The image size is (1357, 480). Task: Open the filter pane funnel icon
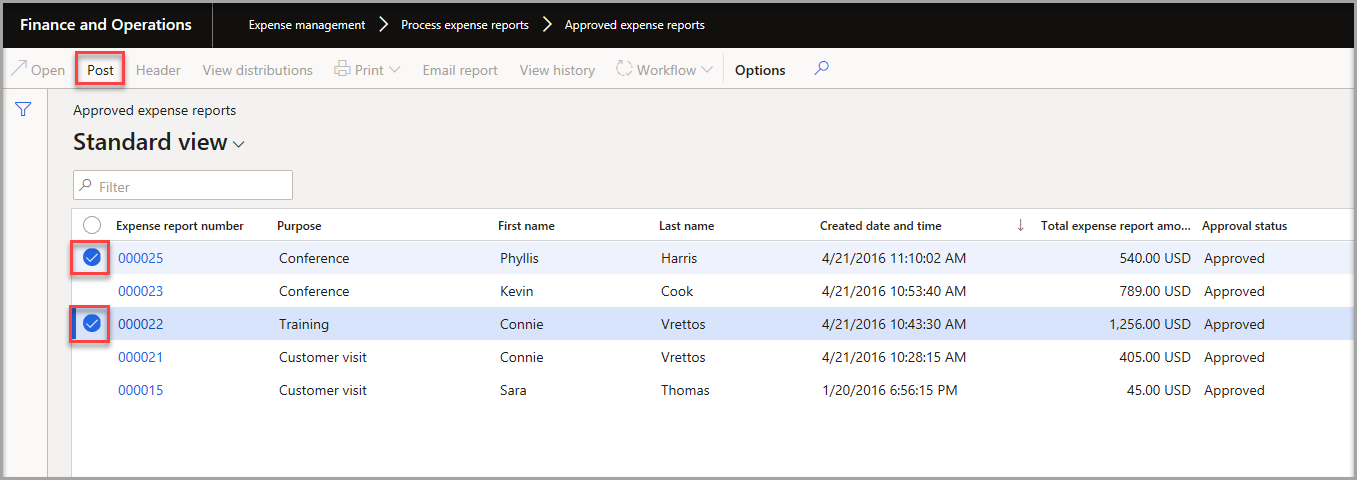tap(23, 109)
